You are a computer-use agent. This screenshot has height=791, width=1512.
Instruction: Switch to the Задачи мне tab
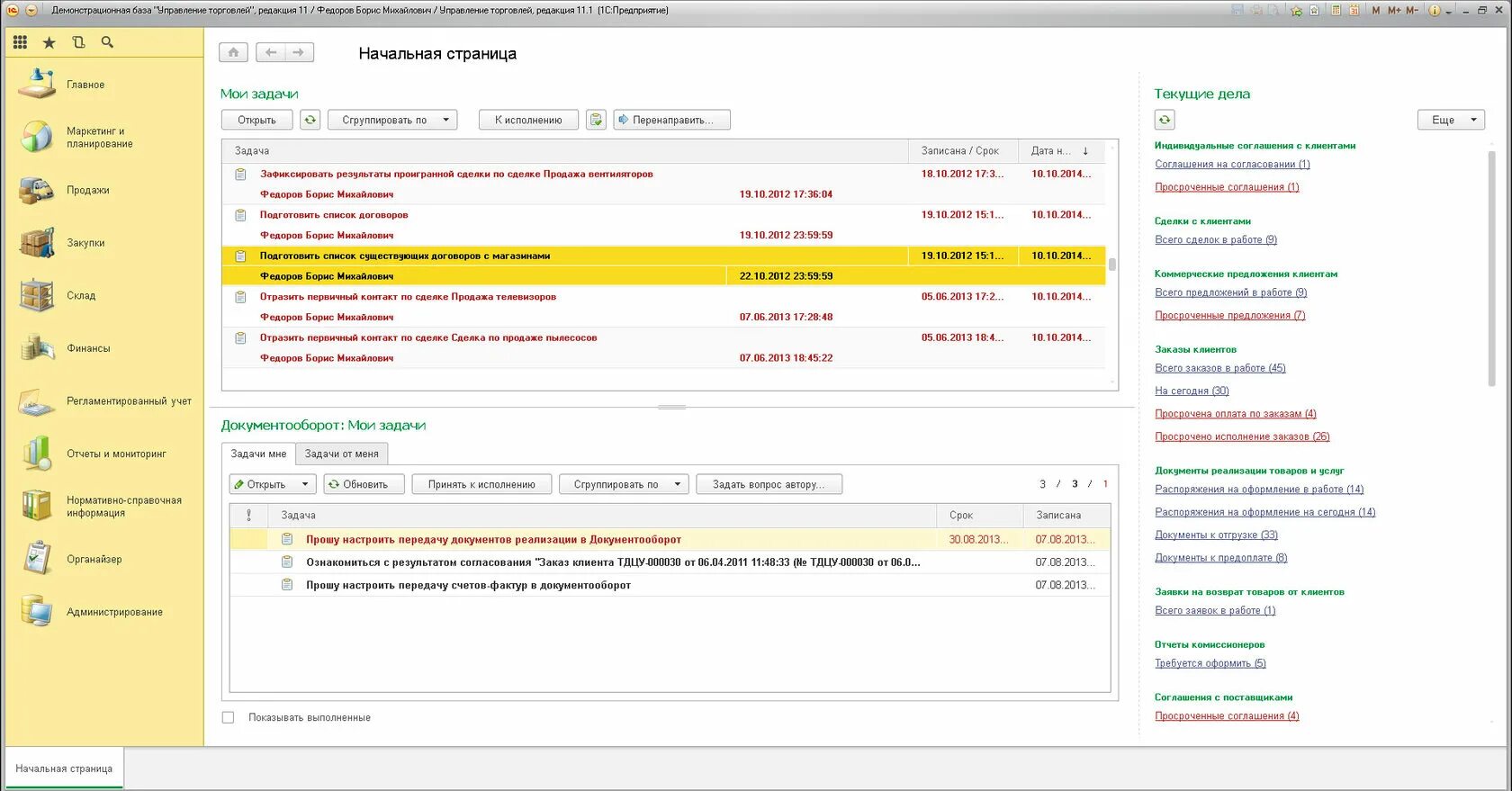[258, 454]
